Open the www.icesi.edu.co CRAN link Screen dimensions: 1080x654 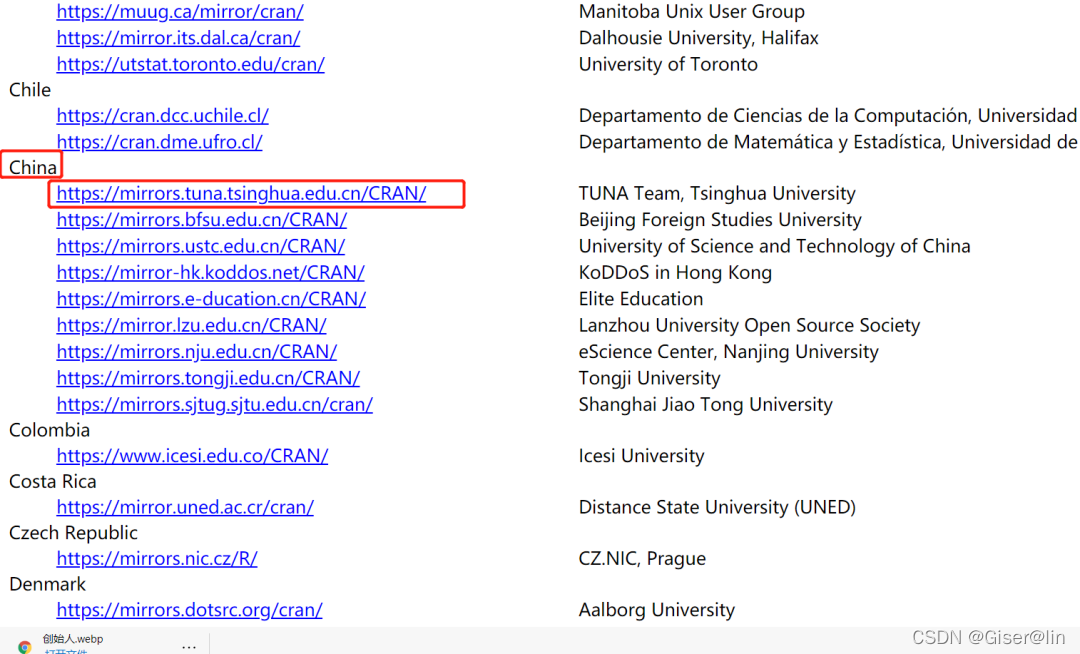pyautogui.click(x=193, y=456)
